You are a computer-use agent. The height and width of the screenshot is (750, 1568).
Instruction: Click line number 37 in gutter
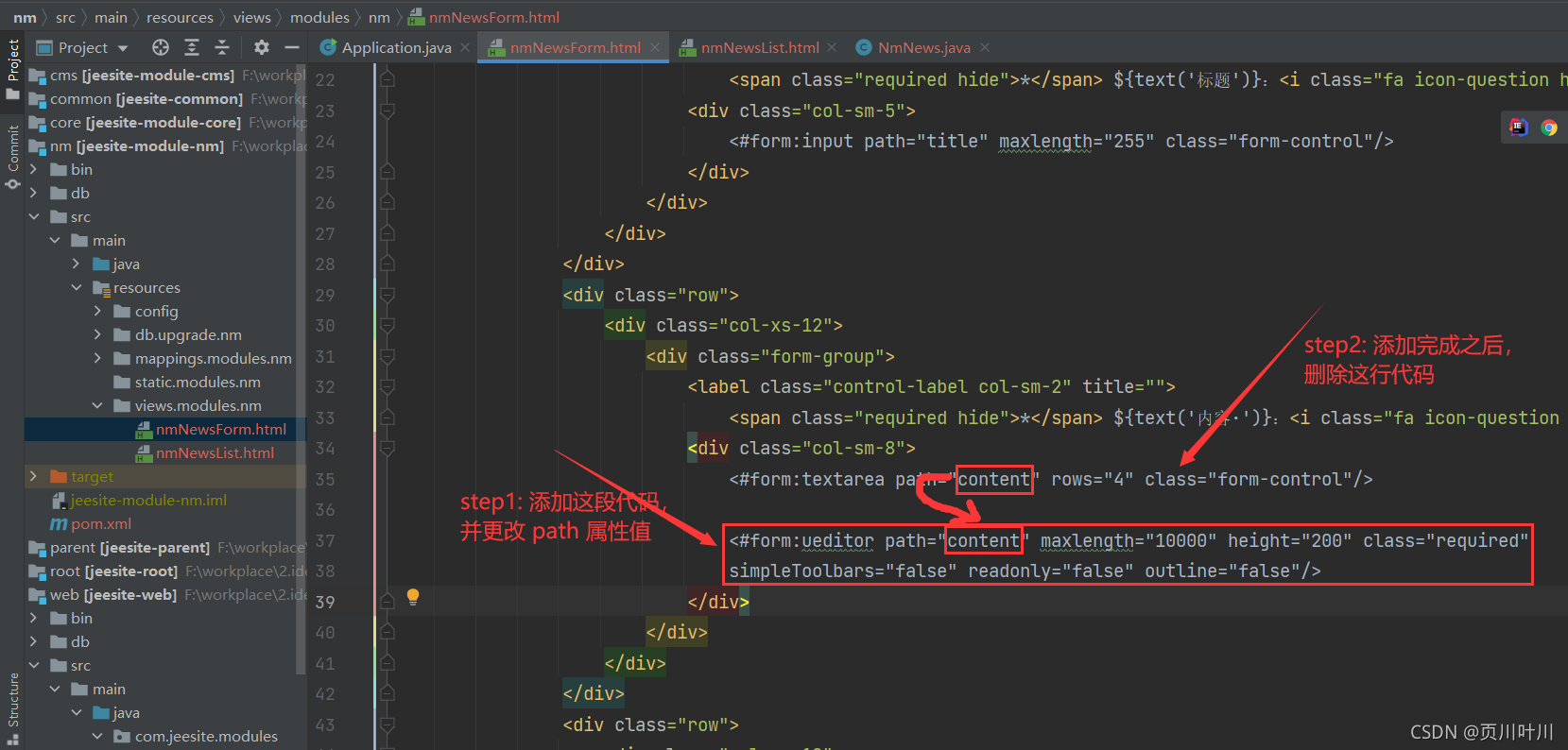pos(325,540)
